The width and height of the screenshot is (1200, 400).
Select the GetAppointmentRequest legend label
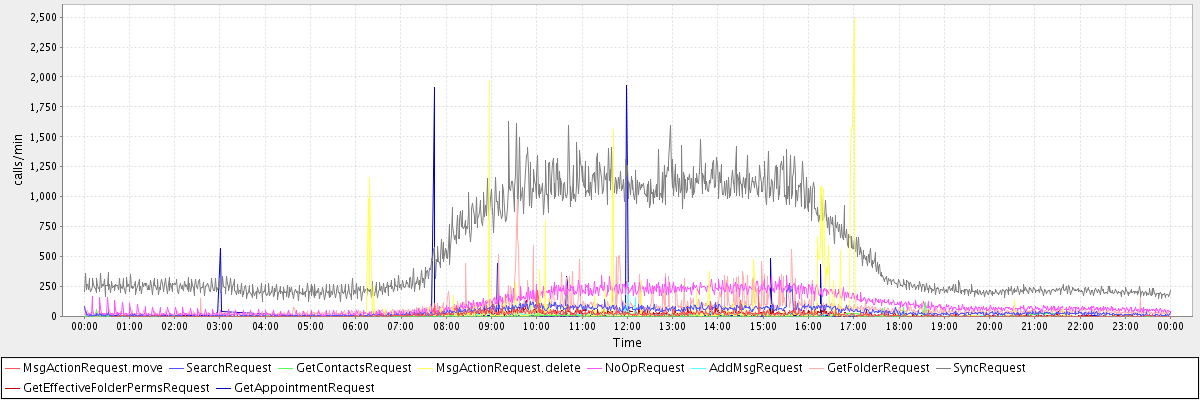click(x=303, y=387)
